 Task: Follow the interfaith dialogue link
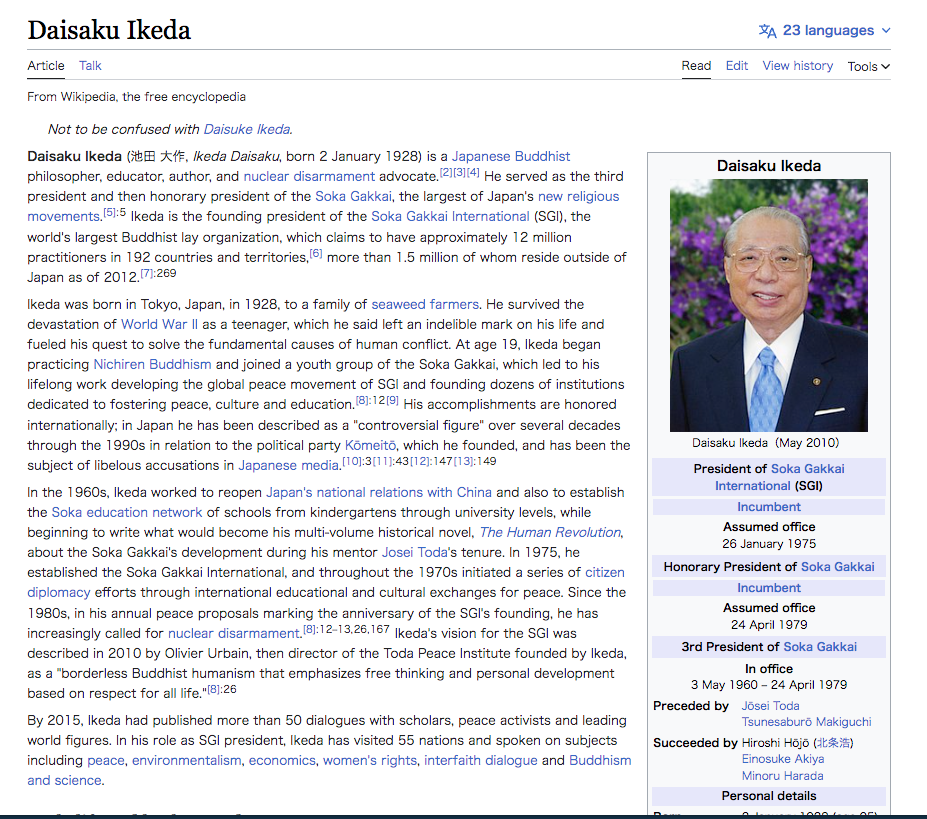(x=481, y=760)
